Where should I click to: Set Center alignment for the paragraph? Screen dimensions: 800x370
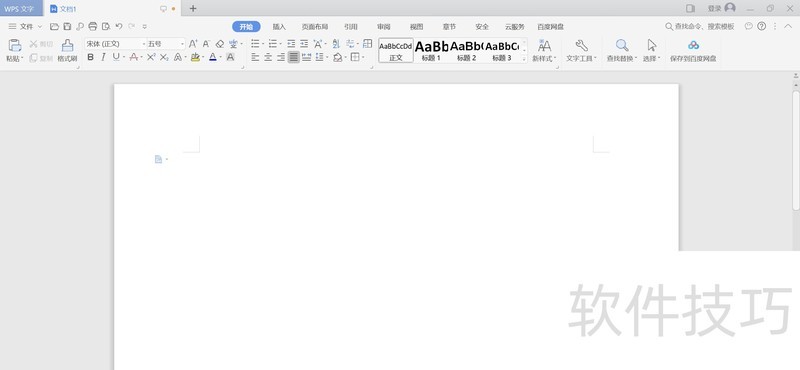point(268,57)
